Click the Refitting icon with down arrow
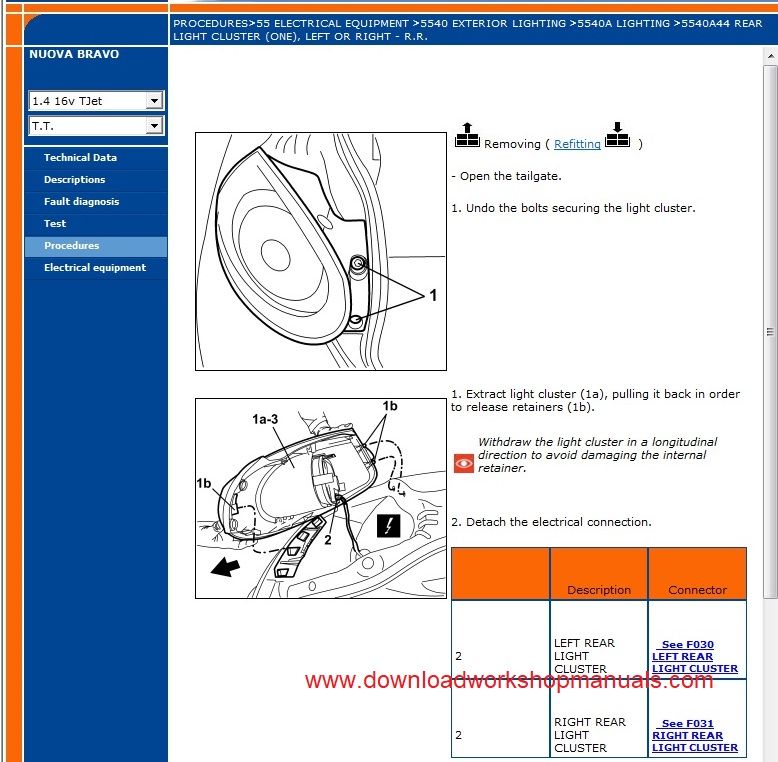778x762 pixels. point(617,135)
